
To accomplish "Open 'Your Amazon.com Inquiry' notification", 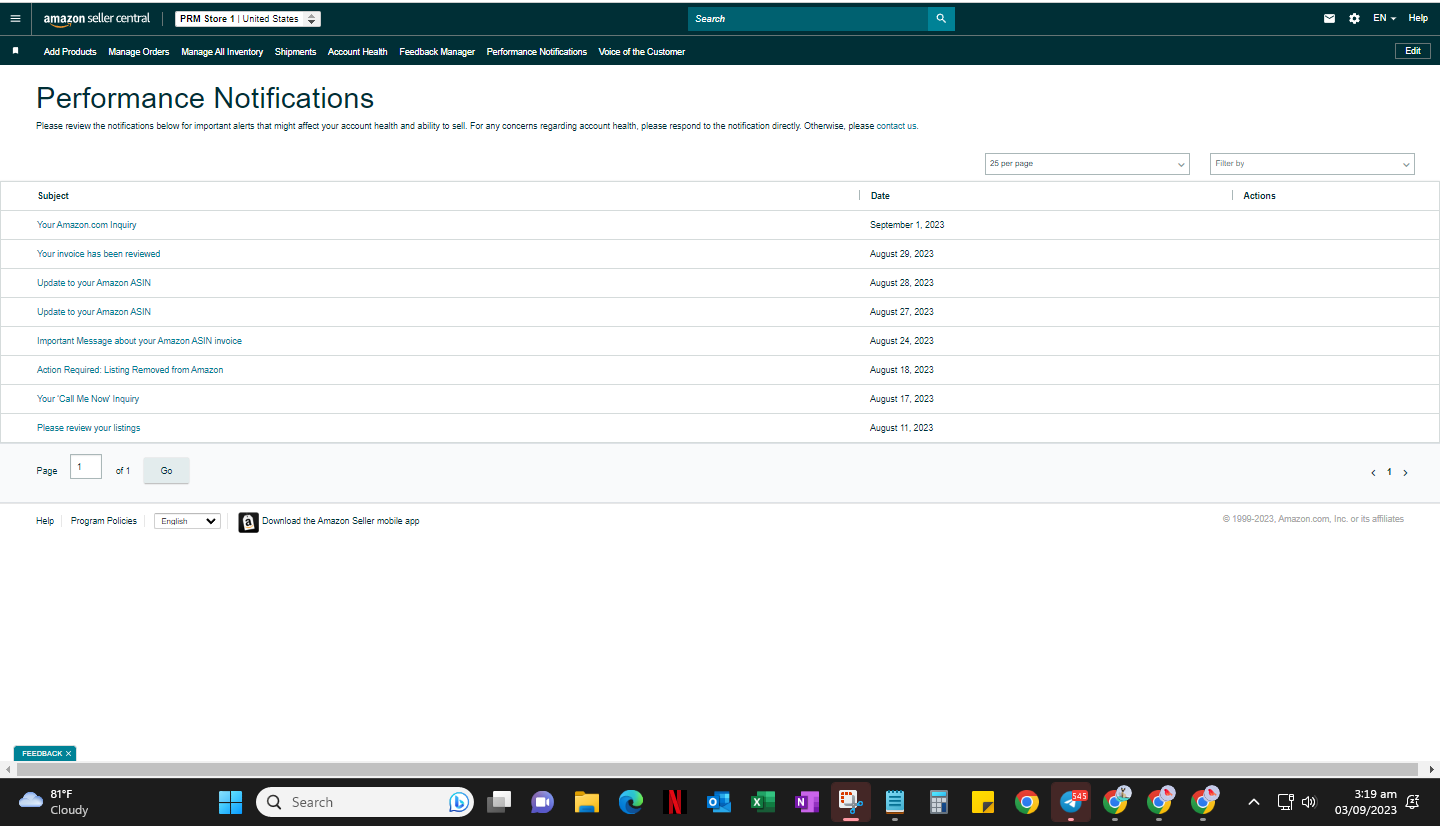I will pyautogui.click(x=87, y=225).
